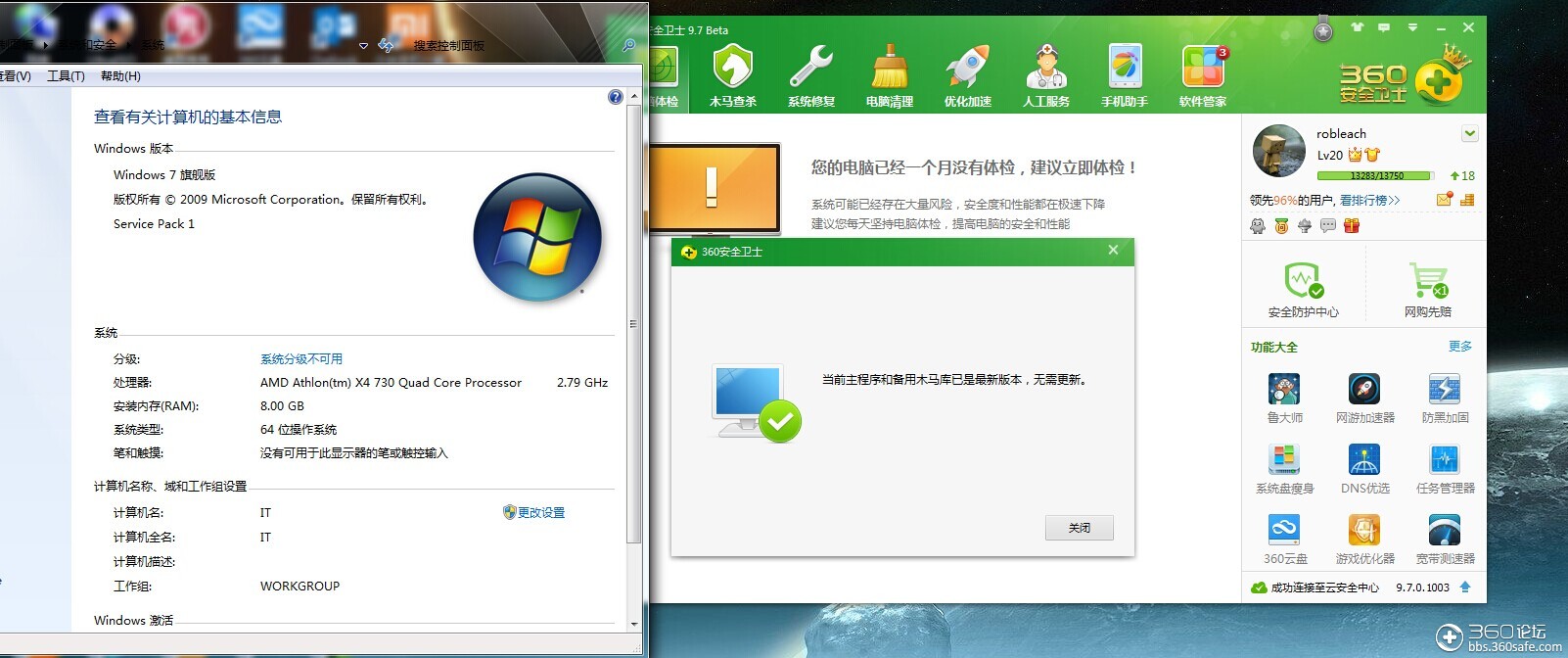Launch the 优化加速 rocket optimizer
This screenshot has width=1568, height=658.
[x=968, y=76]
